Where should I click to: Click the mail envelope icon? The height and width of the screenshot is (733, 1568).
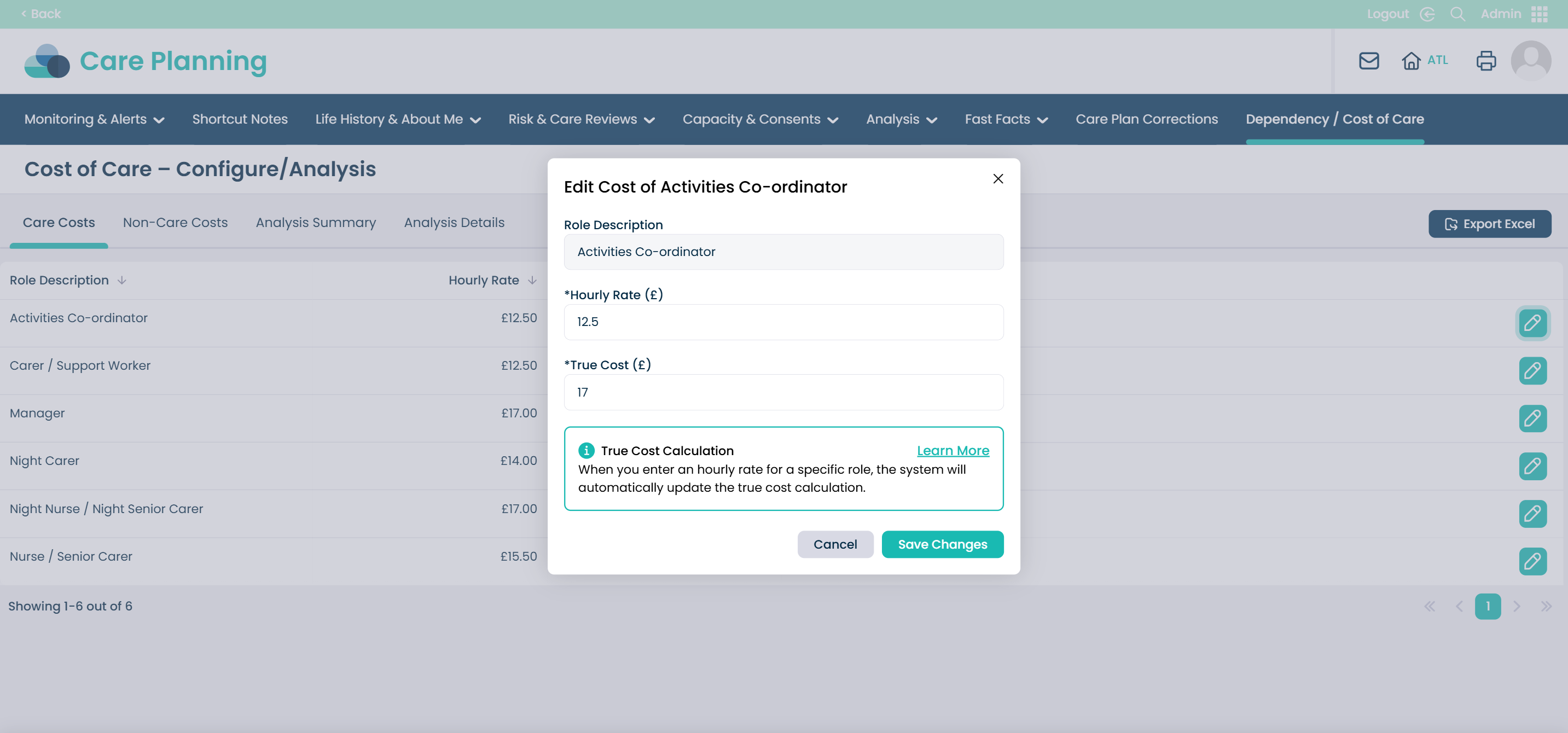pos(1368,61)
